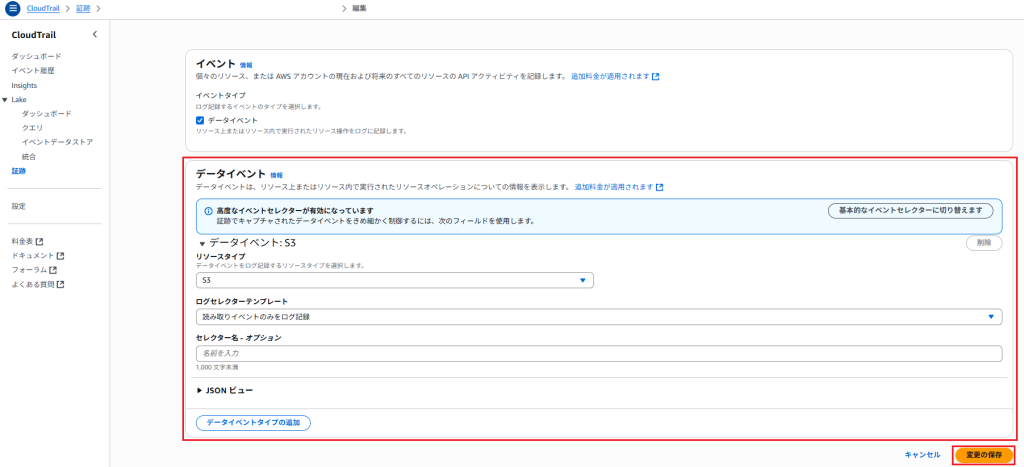This screenshot has height=467, width=1024.
Task: Open ダッシュボード at the top of sidebar
Action: [x=36, y=56]
